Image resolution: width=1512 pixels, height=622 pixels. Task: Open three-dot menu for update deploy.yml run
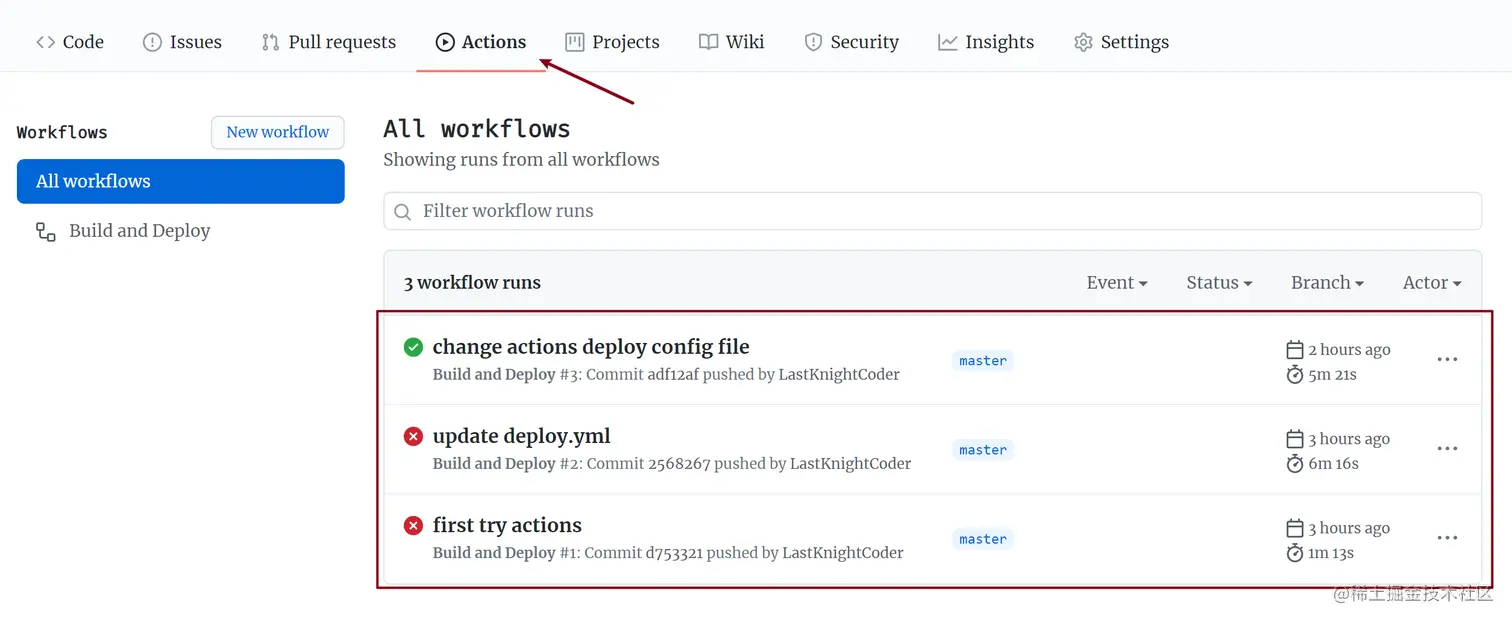click(x=1447, y=449)
